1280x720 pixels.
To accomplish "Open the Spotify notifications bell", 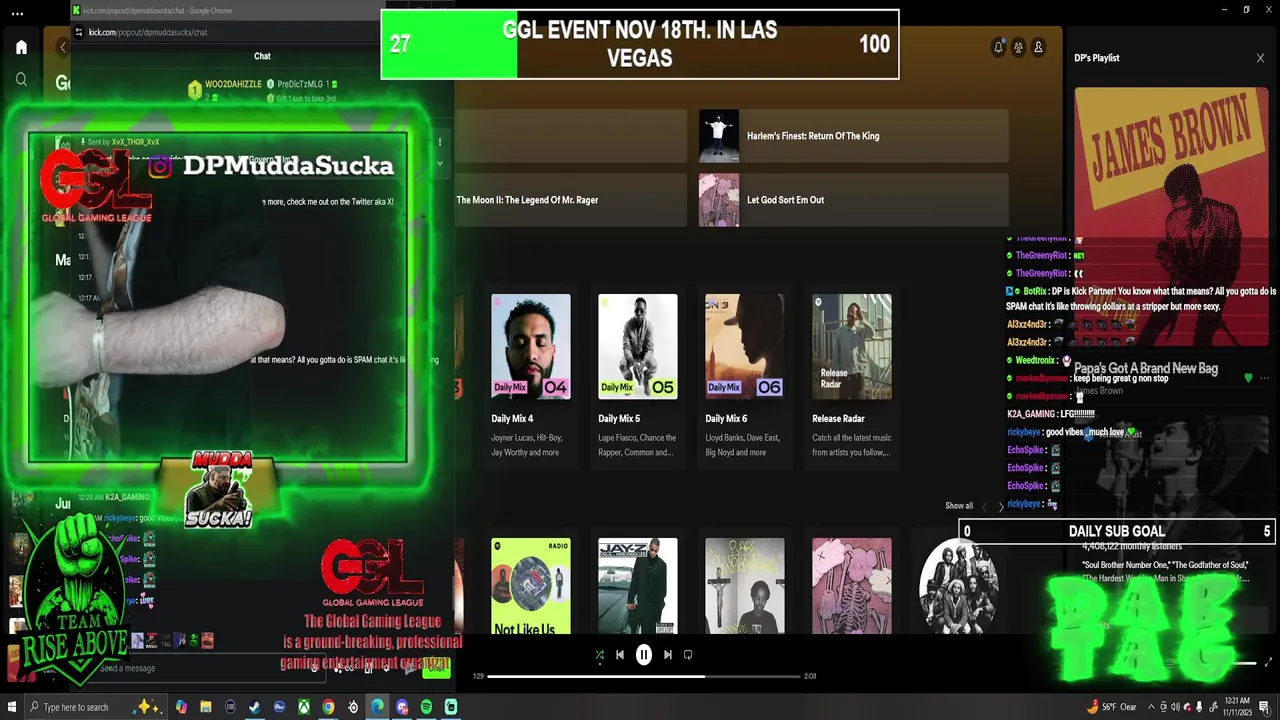I will click(x=998, y=47).
